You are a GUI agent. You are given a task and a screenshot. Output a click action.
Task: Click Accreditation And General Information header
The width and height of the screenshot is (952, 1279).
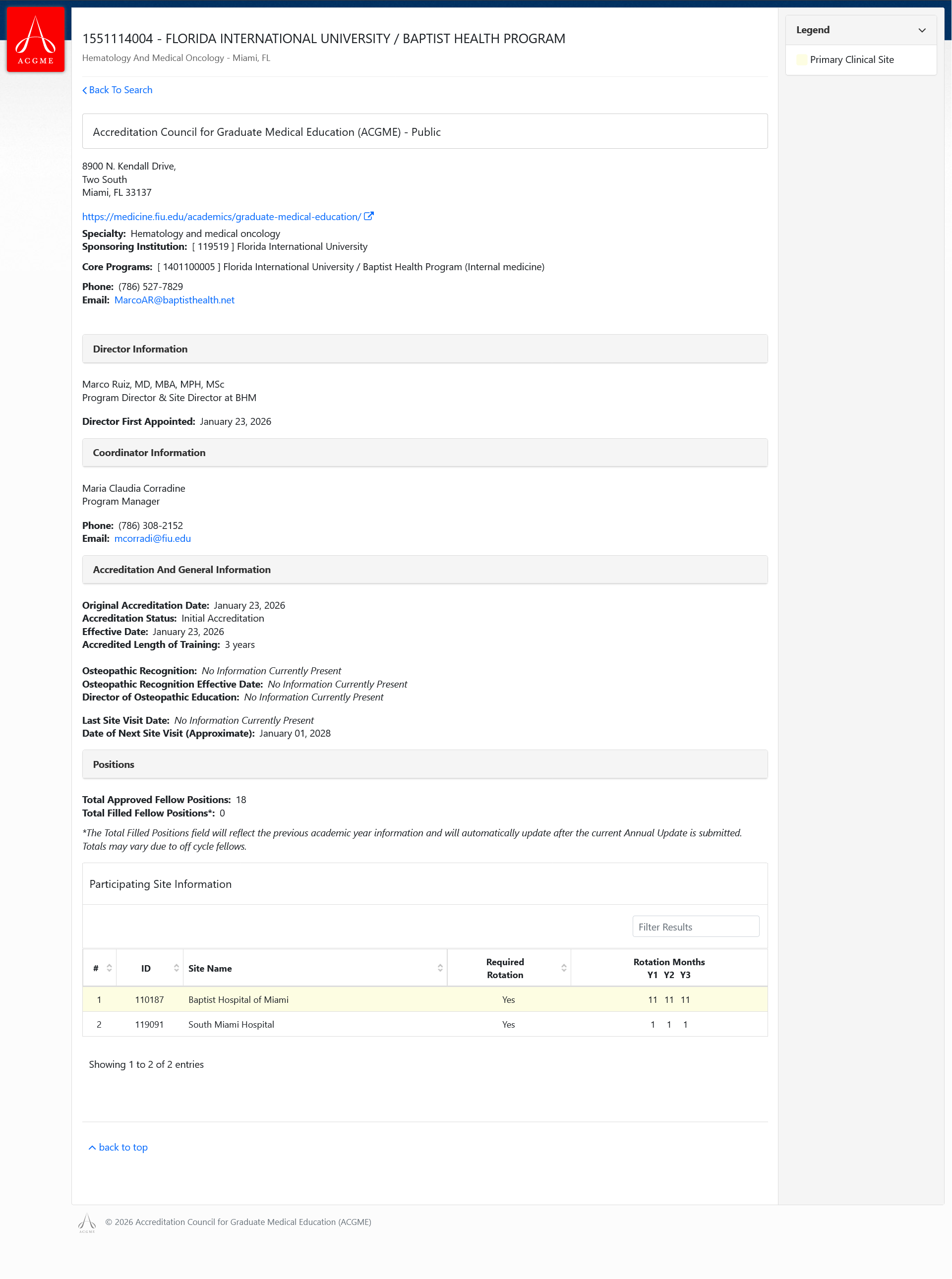point(181,570)
